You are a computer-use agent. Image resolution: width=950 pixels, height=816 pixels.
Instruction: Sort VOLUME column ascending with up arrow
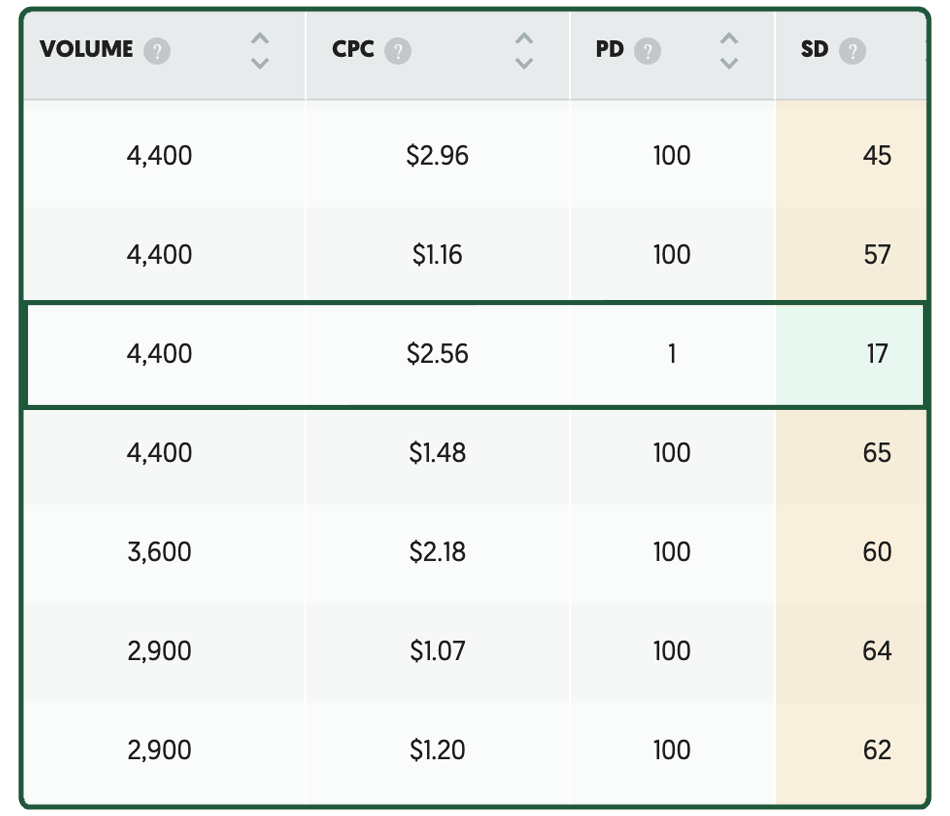pyautogui.click(x=259, y=38)
